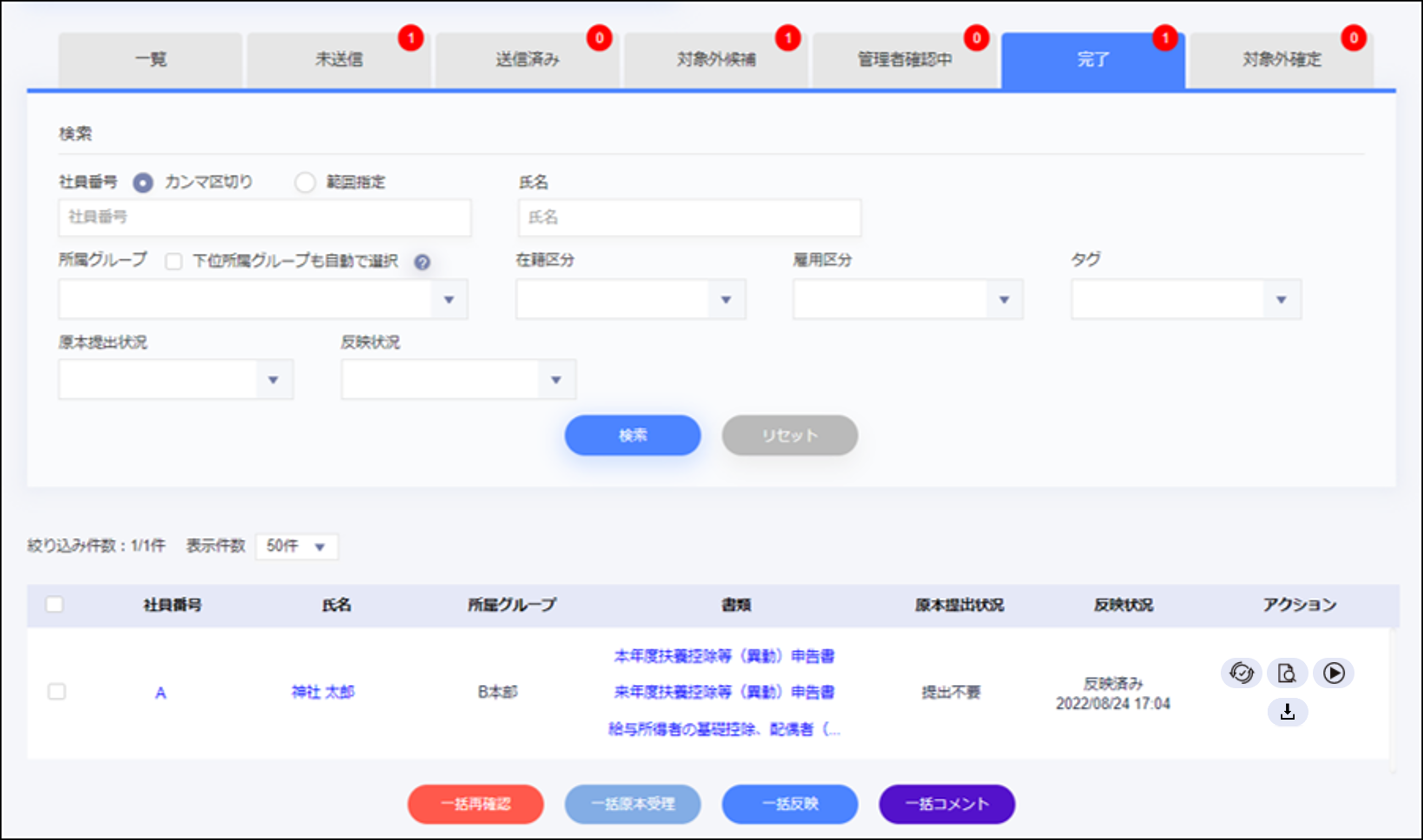Click the help question mark icon

pyautogui.click(x=422, y=262)
